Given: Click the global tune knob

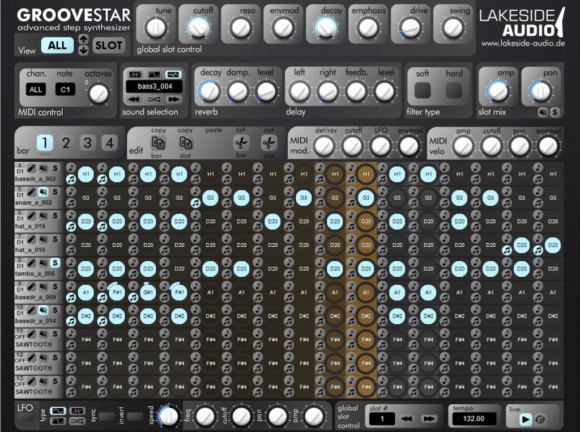Looking at the screenshot, I should pyautogui.click(x=156, y=28).
